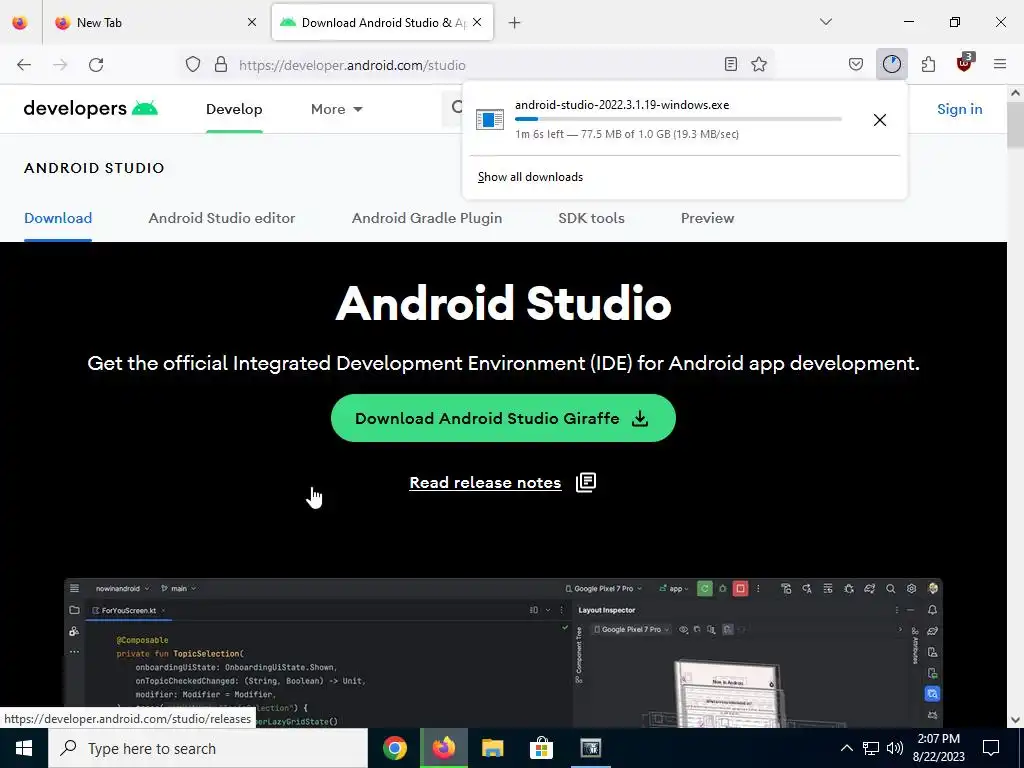Screen dimensions: 1024x768
Task: Click the ANDROID STUDIO section heading
Action: 94,168
